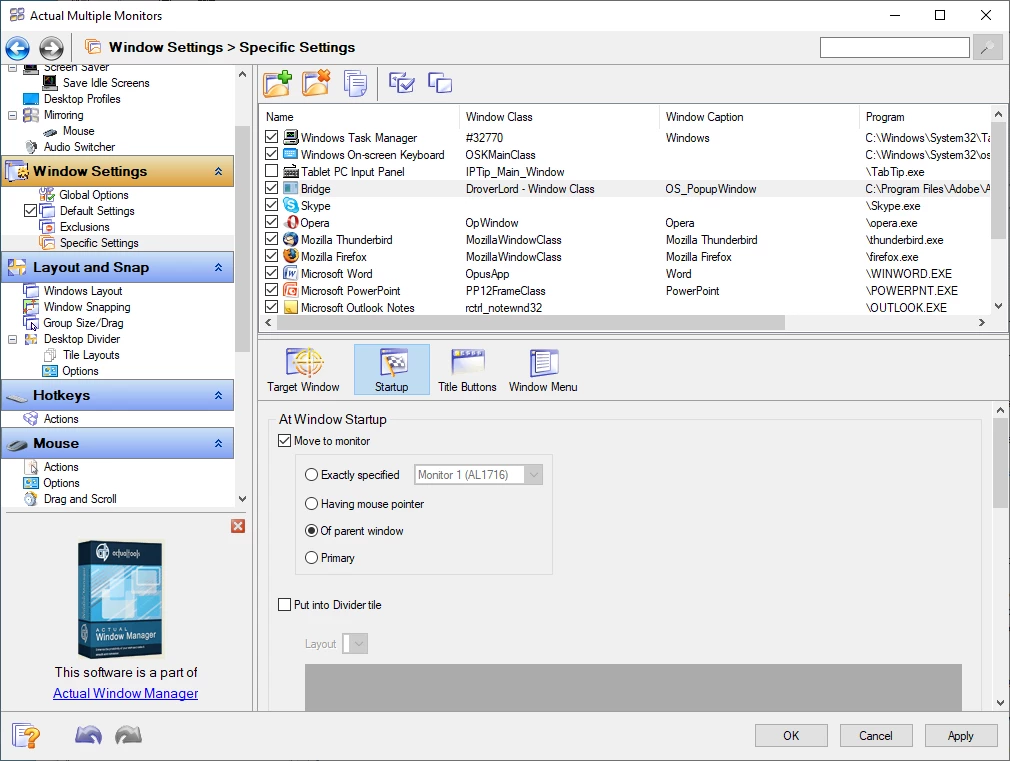Select the Opera icon row

coord(292,222)
